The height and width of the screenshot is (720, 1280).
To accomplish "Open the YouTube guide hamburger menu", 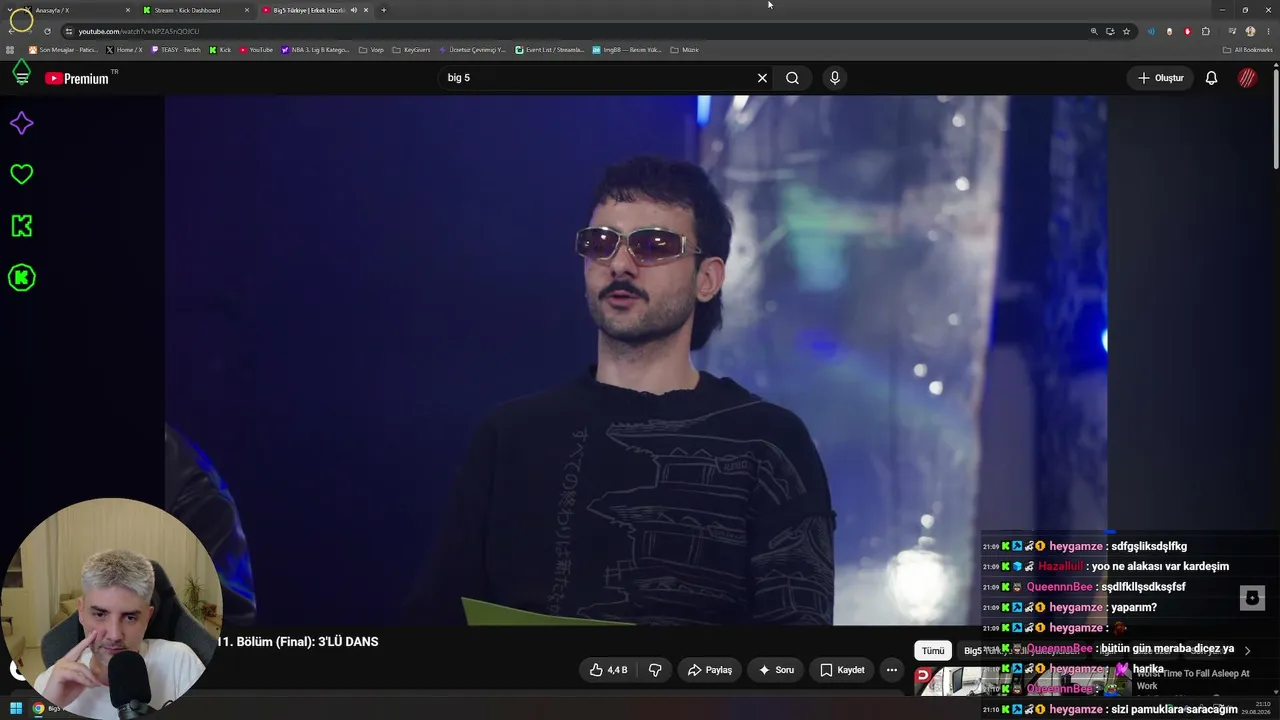I will coord(21,78).
